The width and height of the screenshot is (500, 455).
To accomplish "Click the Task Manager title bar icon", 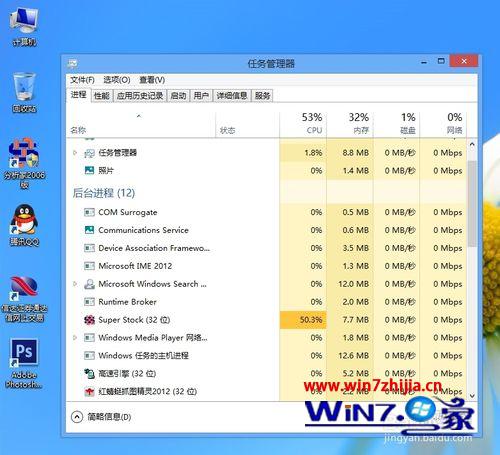I will coord(72,63).
